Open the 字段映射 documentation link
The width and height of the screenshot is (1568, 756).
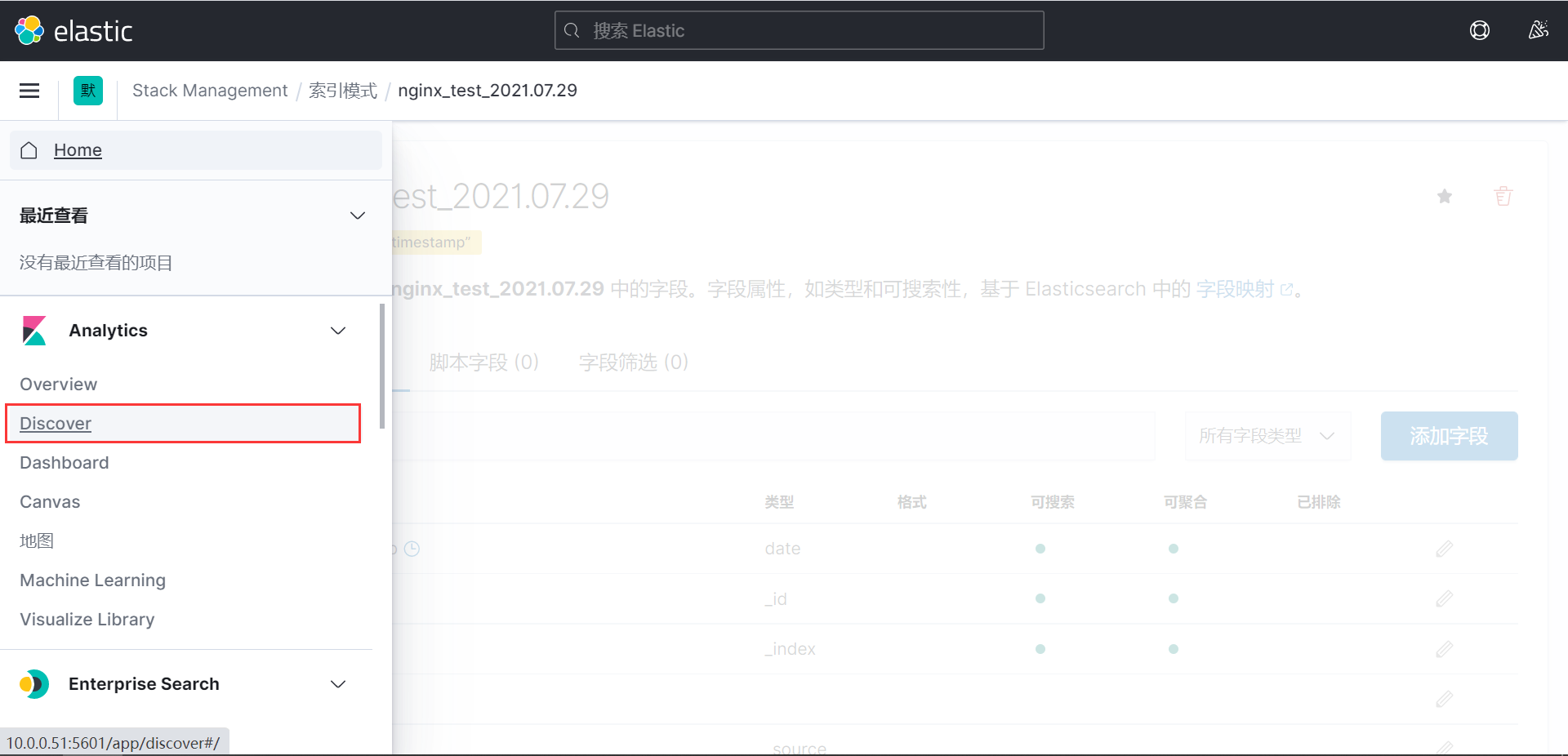click(x=1235, y=290)
